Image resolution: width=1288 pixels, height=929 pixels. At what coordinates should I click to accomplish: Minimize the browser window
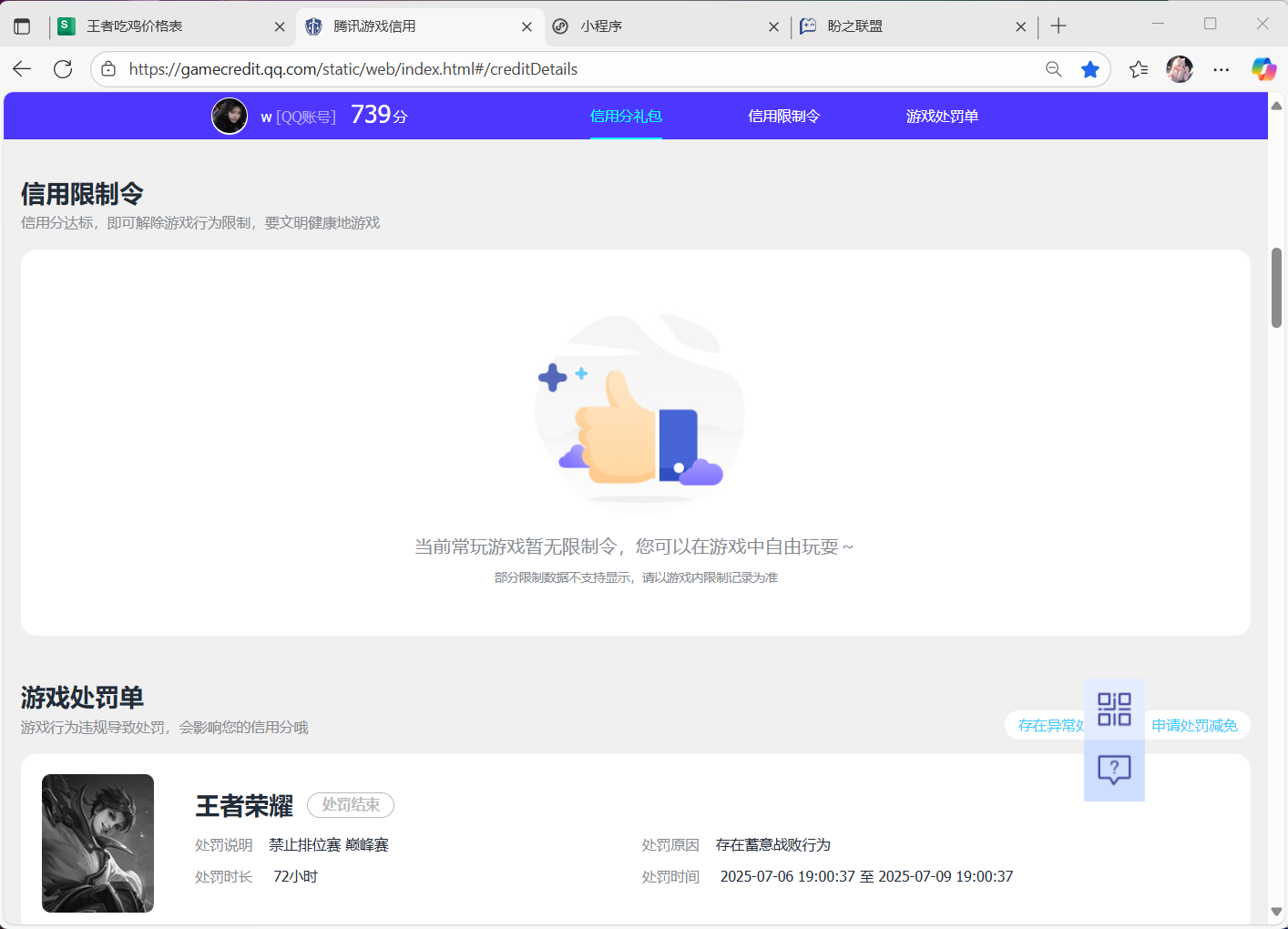[1159, 24]
